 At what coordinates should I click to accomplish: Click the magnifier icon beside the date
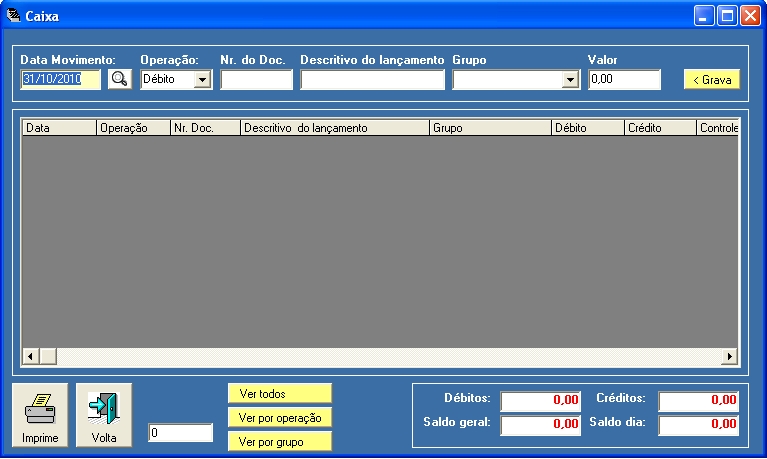[x=120, y=79]
